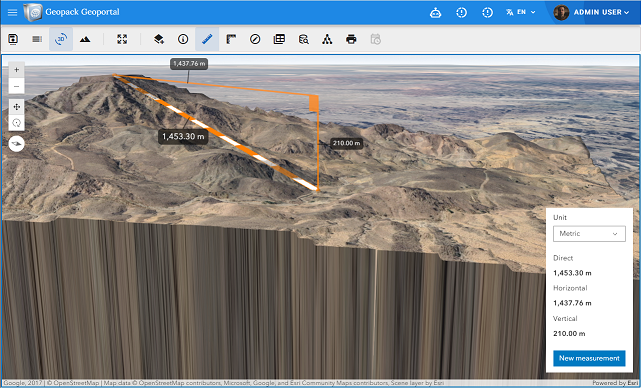642x388 pixels.
Task: Zoom out with the minus button
Action: coord(16,86)
